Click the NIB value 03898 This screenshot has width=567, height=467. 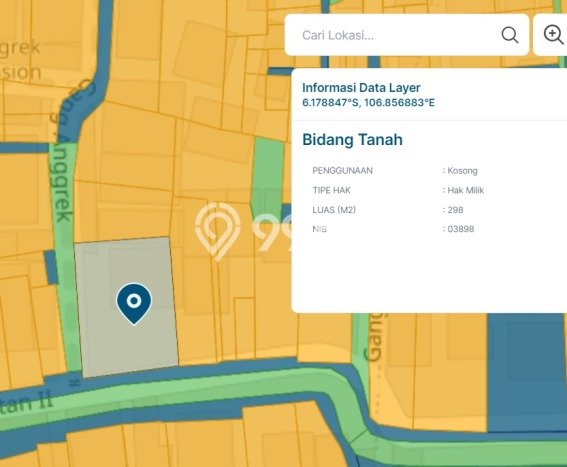[461, 229]
